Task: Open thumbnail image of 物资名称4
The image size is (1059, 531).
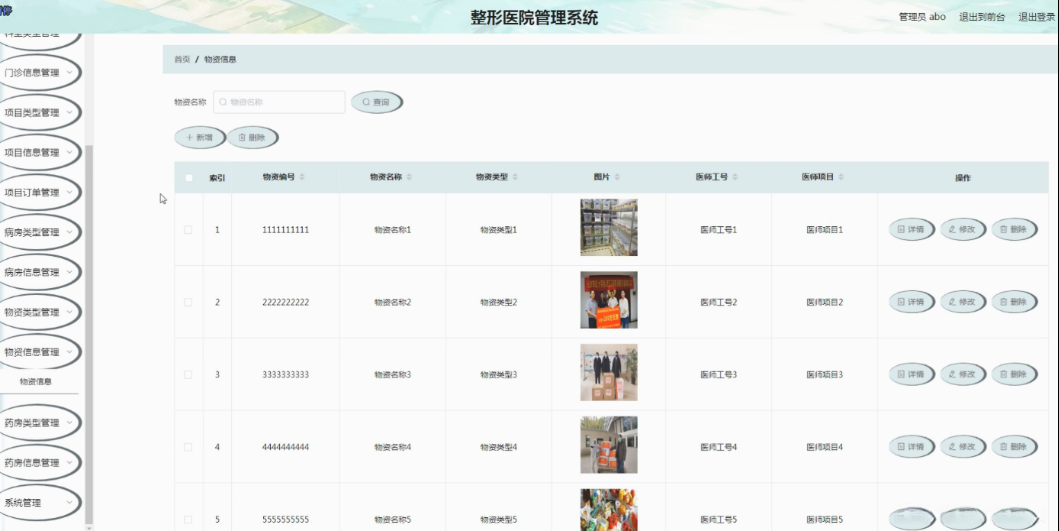Action: point(609,445)
